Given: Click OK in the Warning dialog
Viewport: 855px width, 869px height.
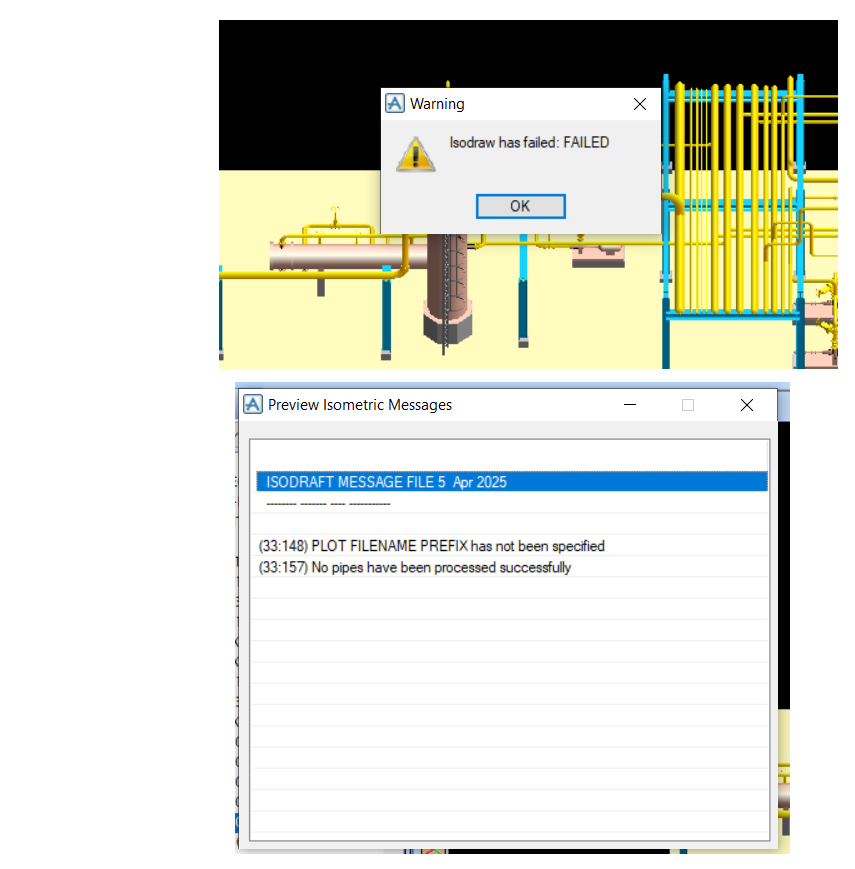Looking at the screenshot, I should pyautogui.click(x=520, y=206).
